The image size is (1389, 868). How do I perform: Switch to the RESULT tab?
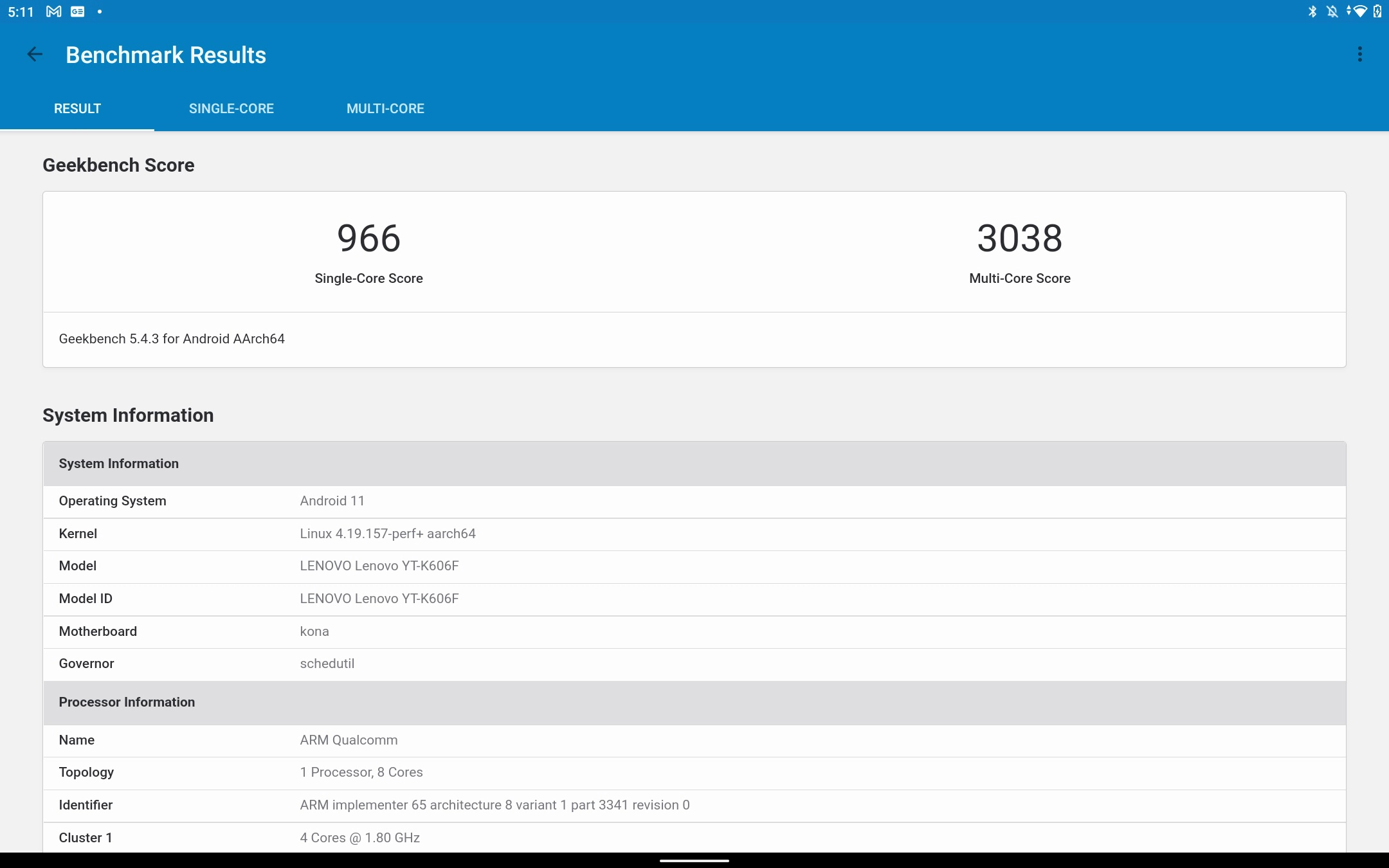click(77, 109)
